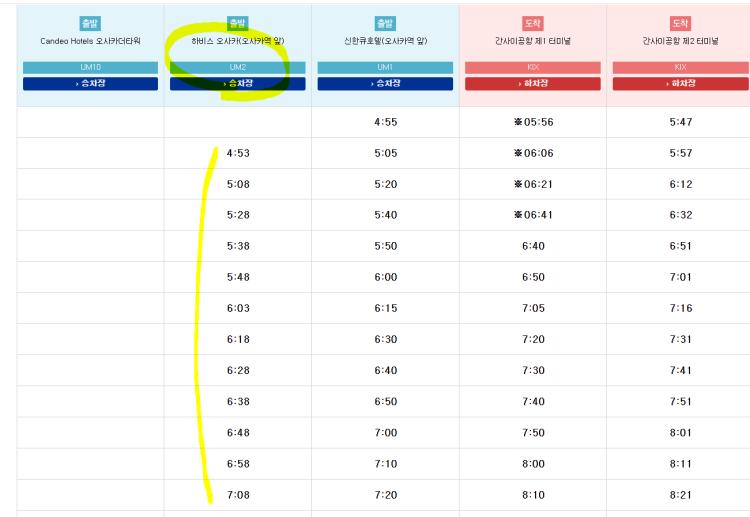Click the 7:08 departure in 하비스 column

(x=238, y=494)
